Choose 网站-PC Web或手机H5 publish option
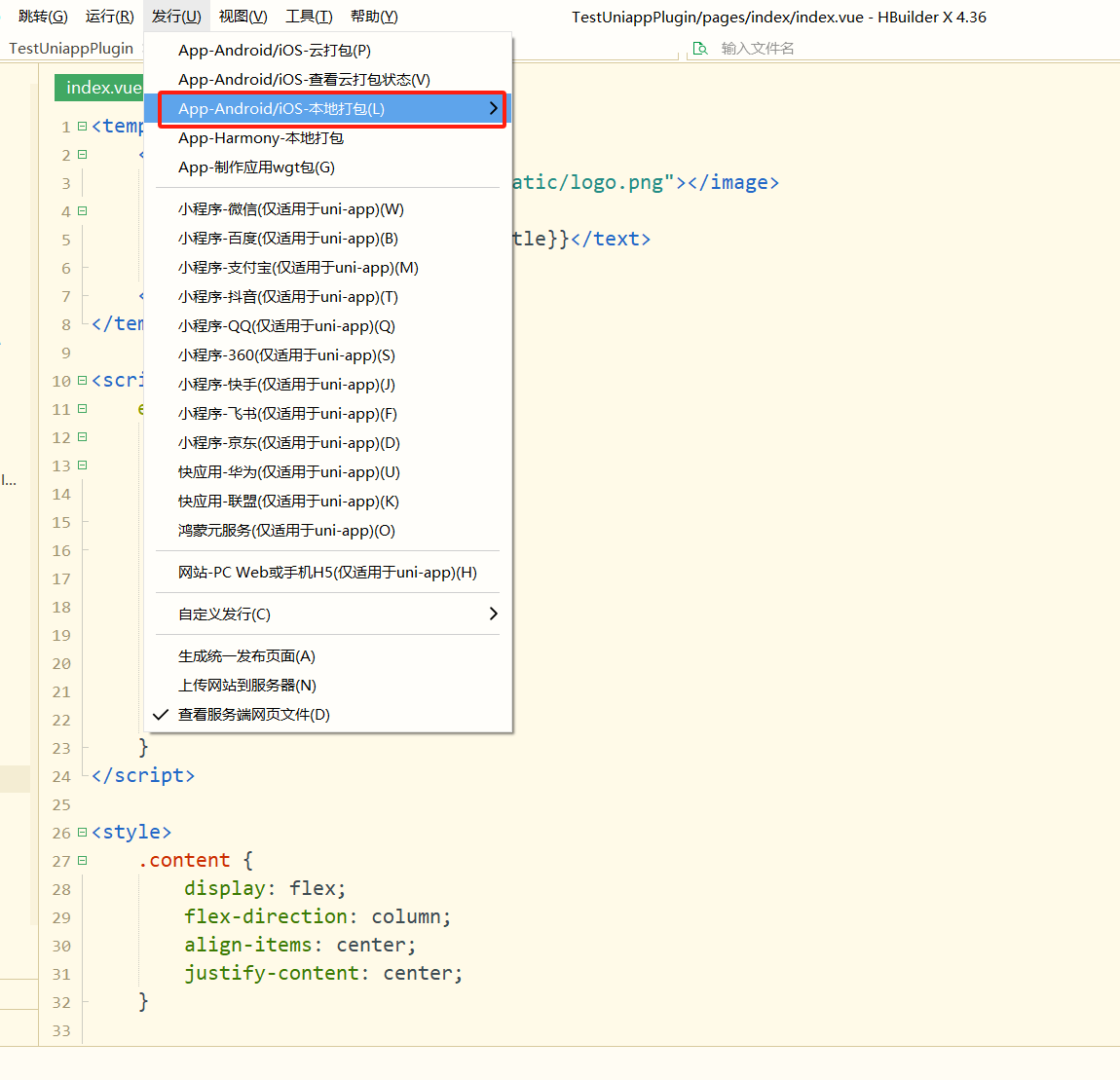The height and width of the screenshot is (1080, 1120). 328,573
